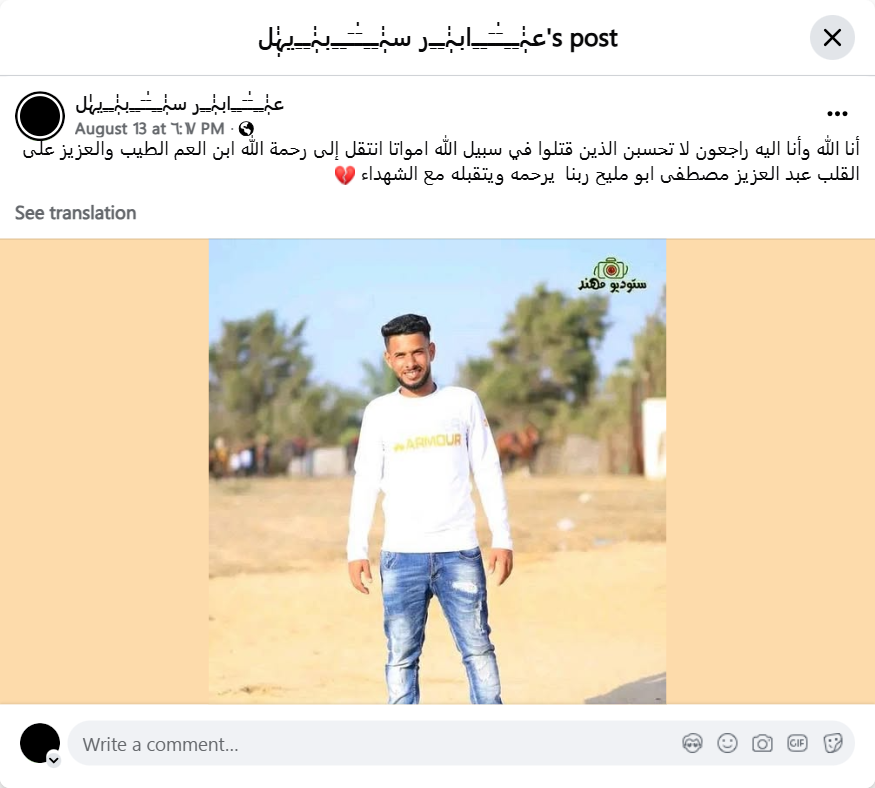Open the photo of the man in white shirt

point(438,472)
